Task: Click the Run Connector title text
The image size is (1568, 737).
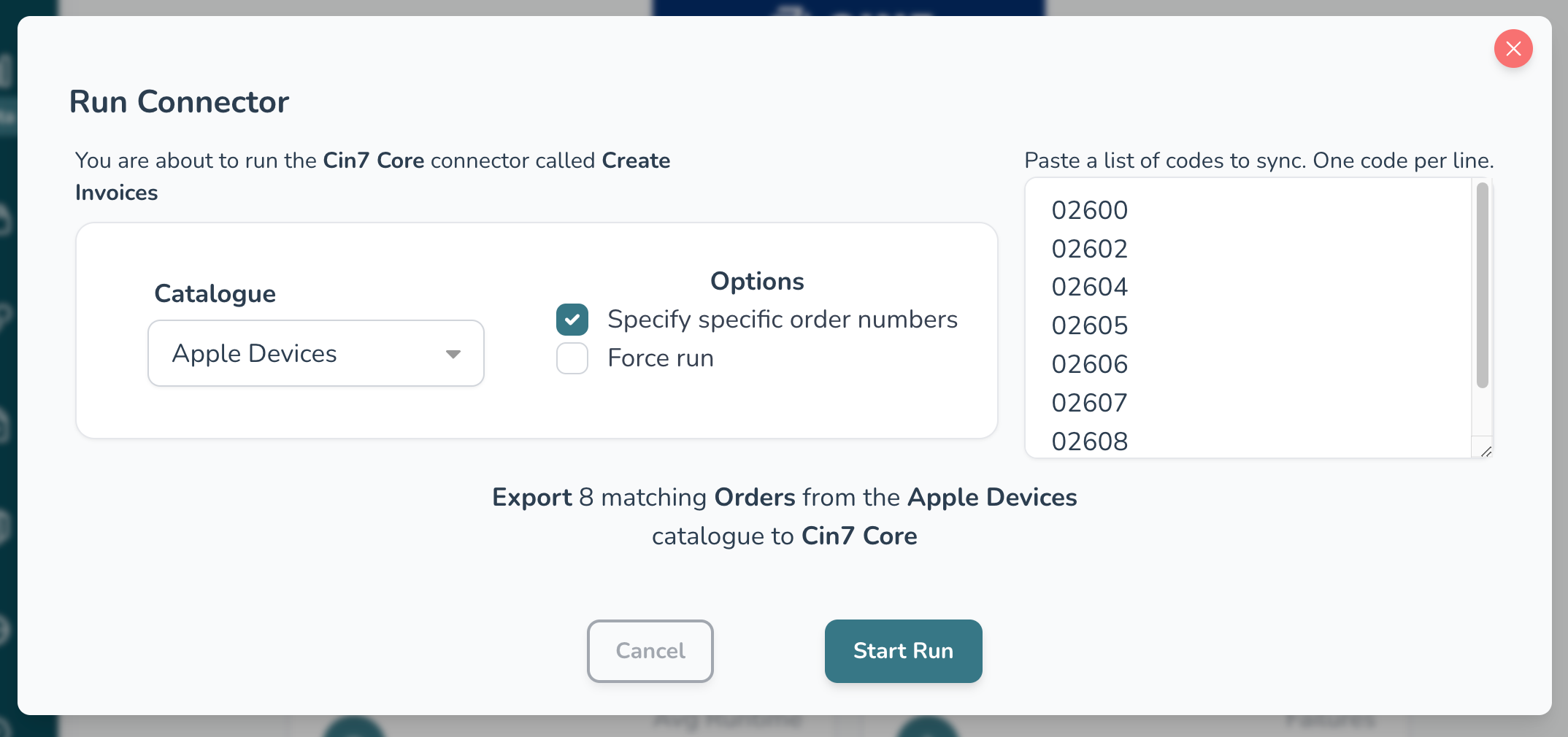Action: (180, 102)
